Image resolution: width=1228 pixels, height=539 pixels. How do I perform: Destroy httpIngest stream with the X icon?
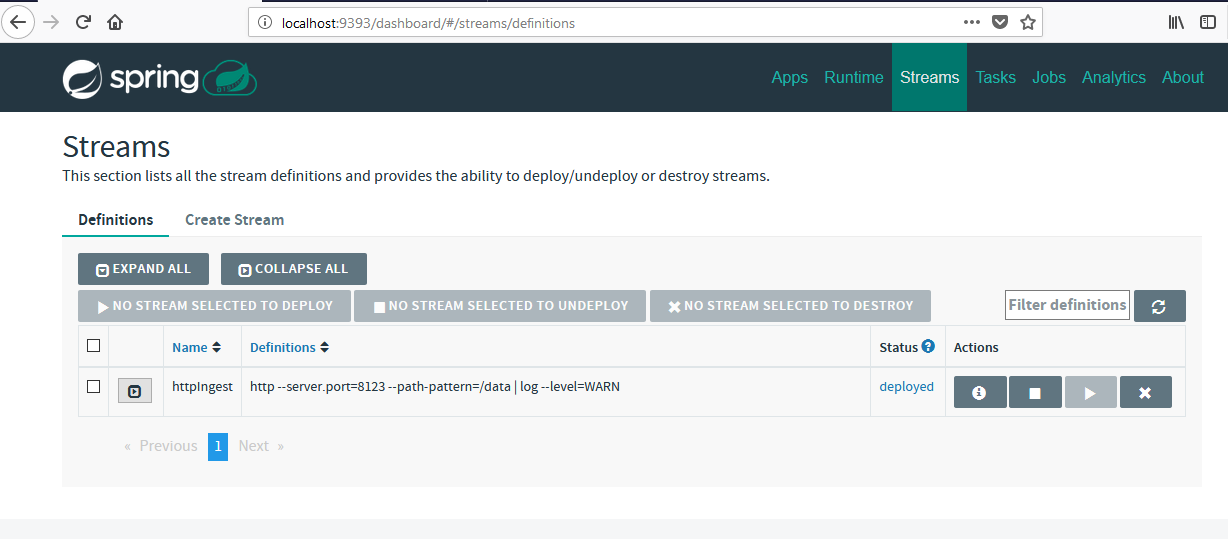[x=1145, y=393]
